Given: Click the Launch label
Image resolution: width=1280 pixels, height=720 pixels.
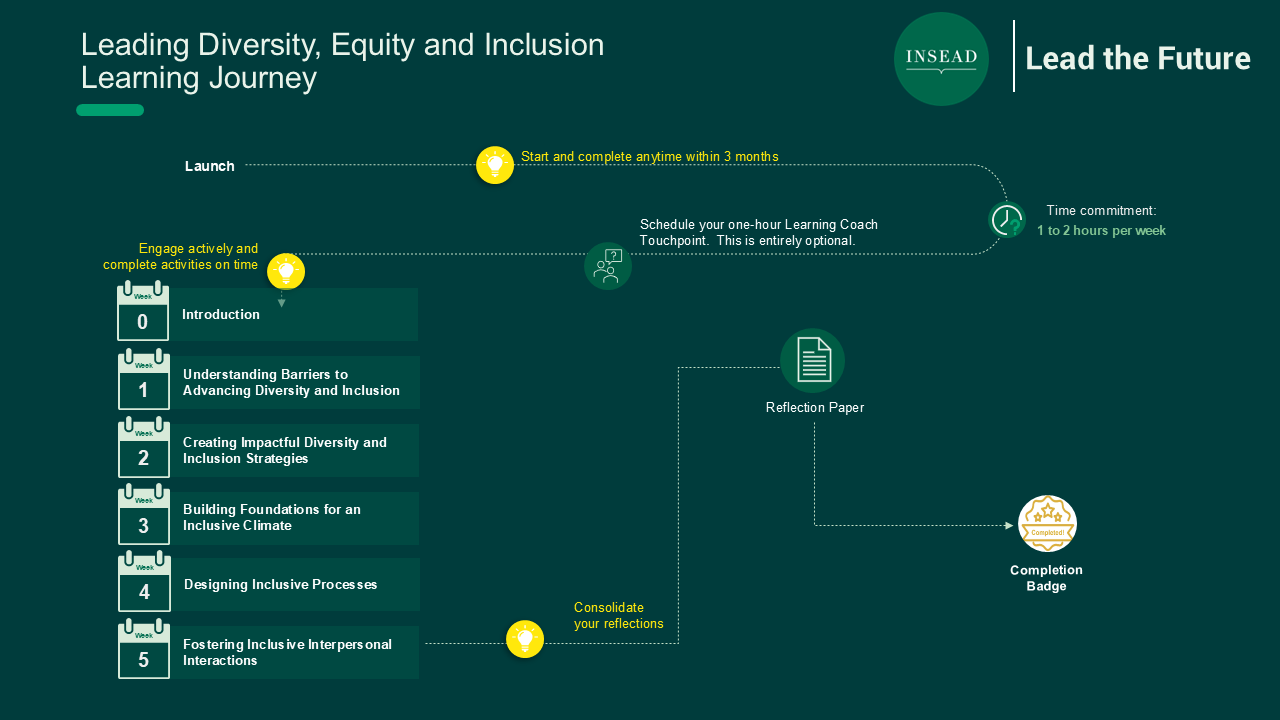Looking at the screenshot, I should (210, 166).
